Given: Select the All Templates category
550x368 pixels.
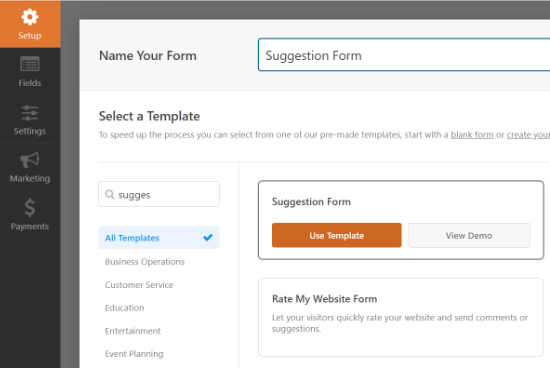Looking at the screenshot, I should 159,237.
